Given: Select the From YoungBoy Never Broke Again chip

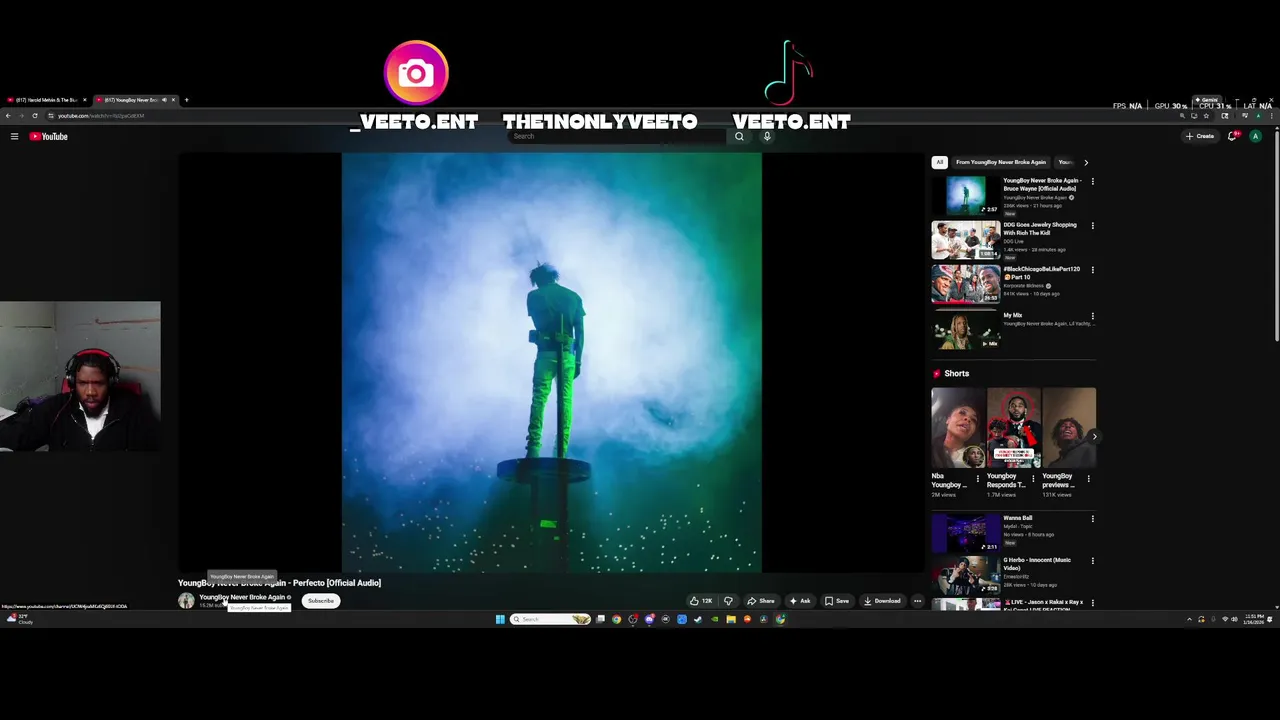Looking at the screenshot, I should tap(1001, 162).
